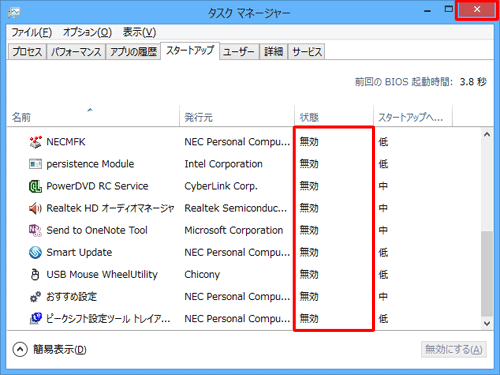Select Realtek HD オーディオマネージャ entry
This screenshot has width=500, height=375.
110,208
